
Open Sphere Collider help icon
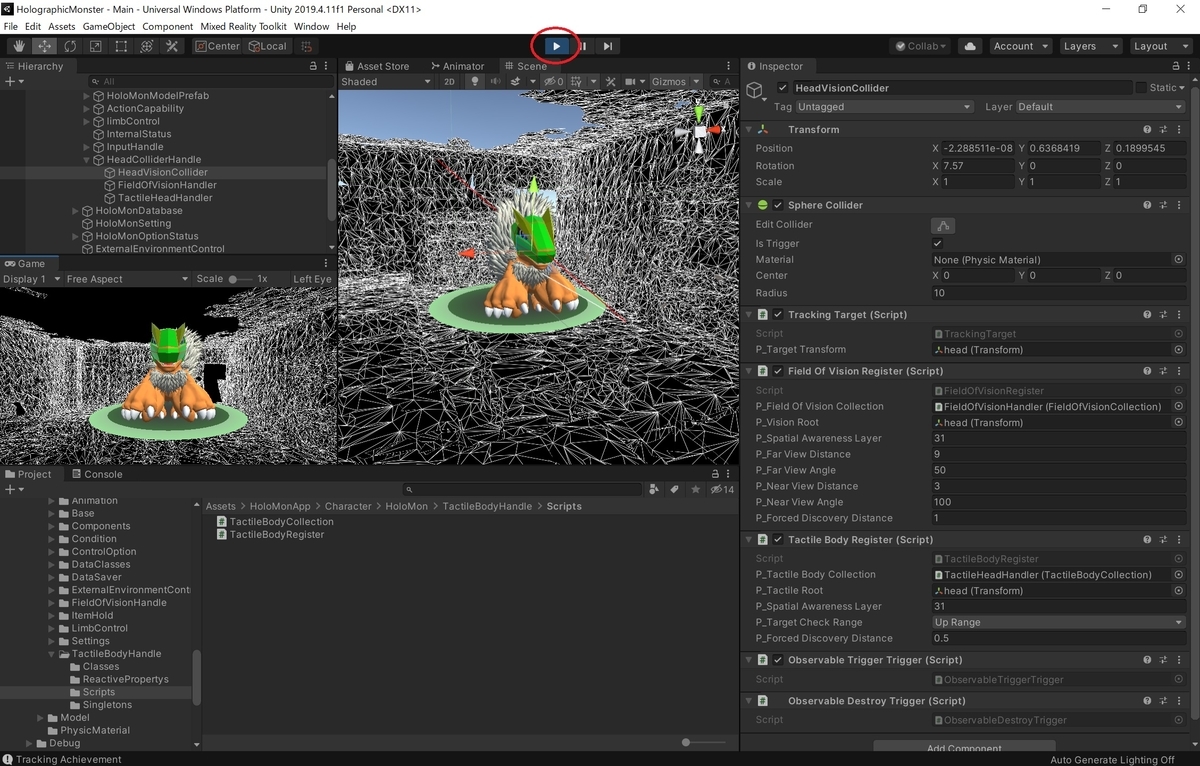point(1148,205)
